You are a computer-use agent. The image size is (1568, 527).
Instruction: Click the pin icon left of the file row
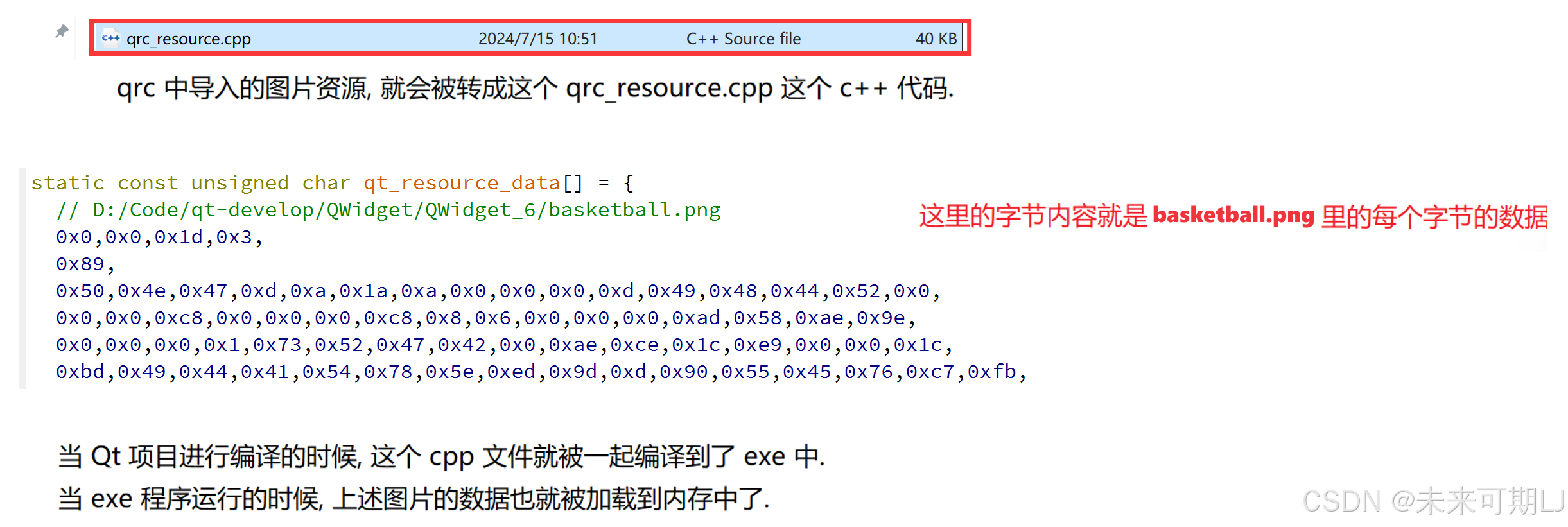tap(62, 31)
